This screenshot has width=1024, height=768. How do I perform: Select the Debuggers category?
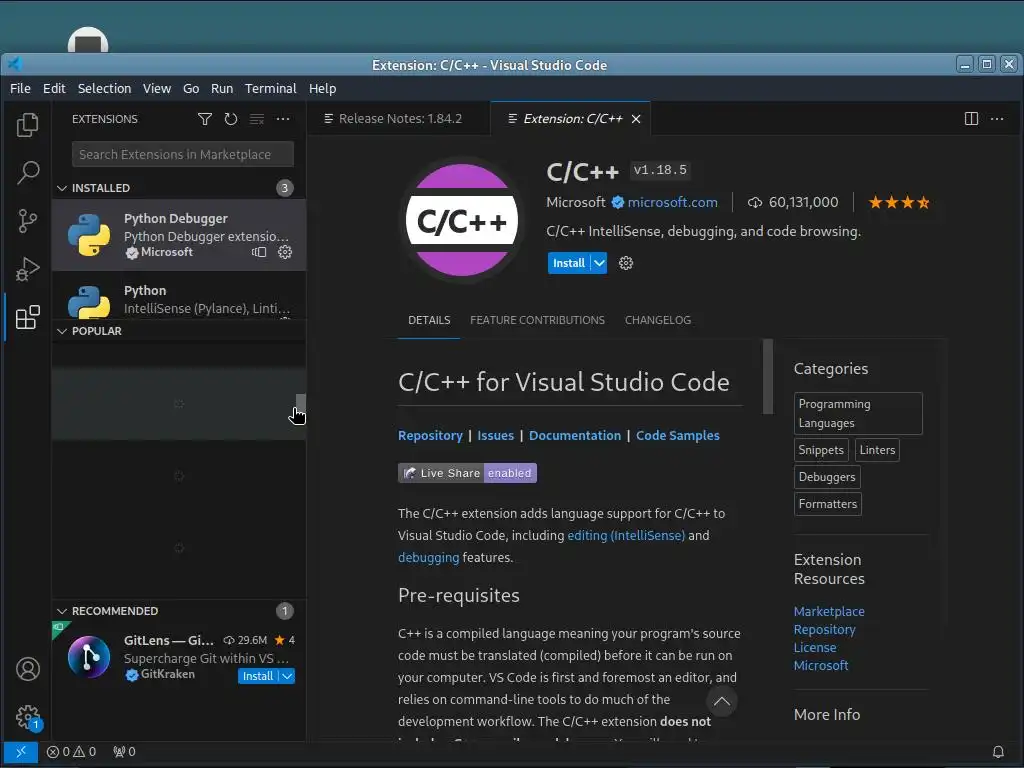click(x=827, y=477)
